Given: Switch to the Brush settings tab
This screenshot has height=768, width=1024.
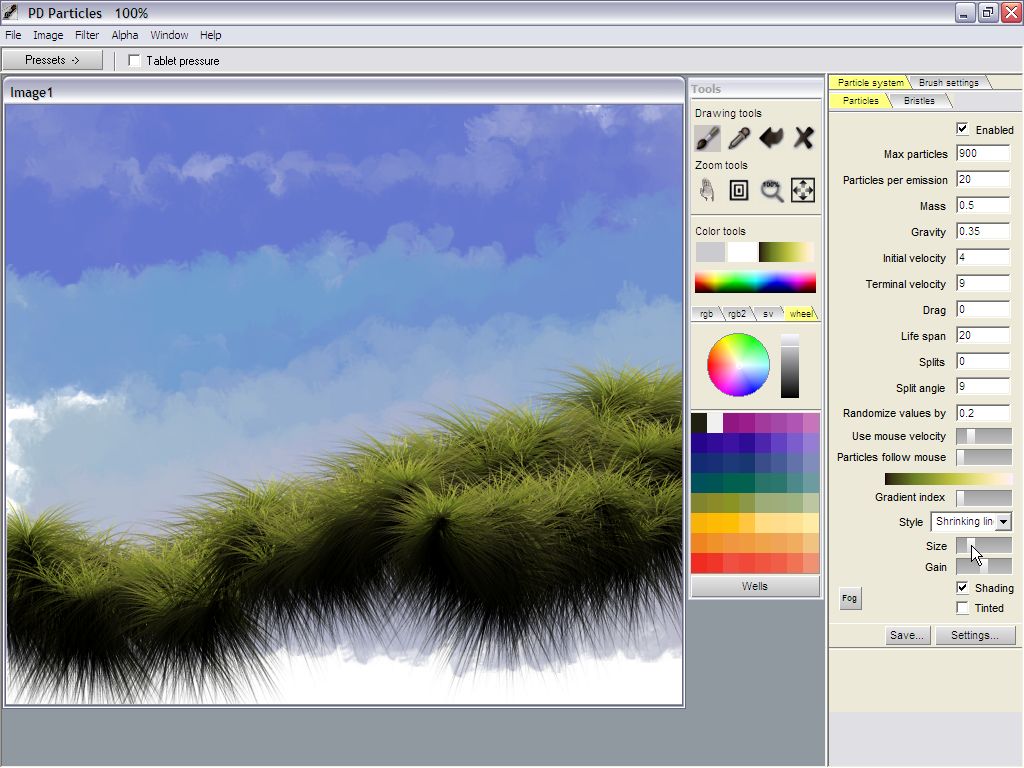Looking at the screenshot, I should pos(948,83).
